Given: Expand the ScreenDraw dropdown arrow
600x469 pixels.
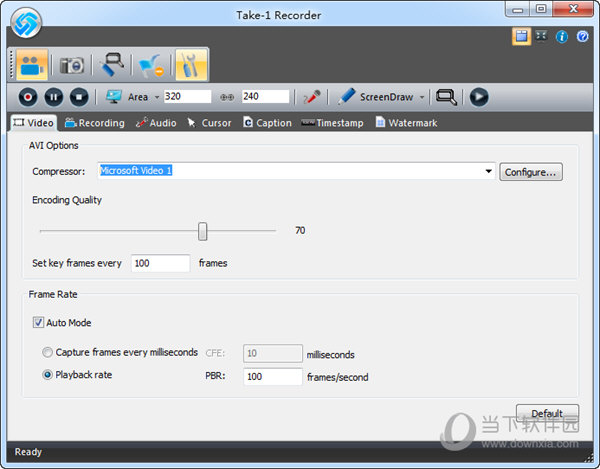Looking at the screenshot, I should (x=422, y=97).
